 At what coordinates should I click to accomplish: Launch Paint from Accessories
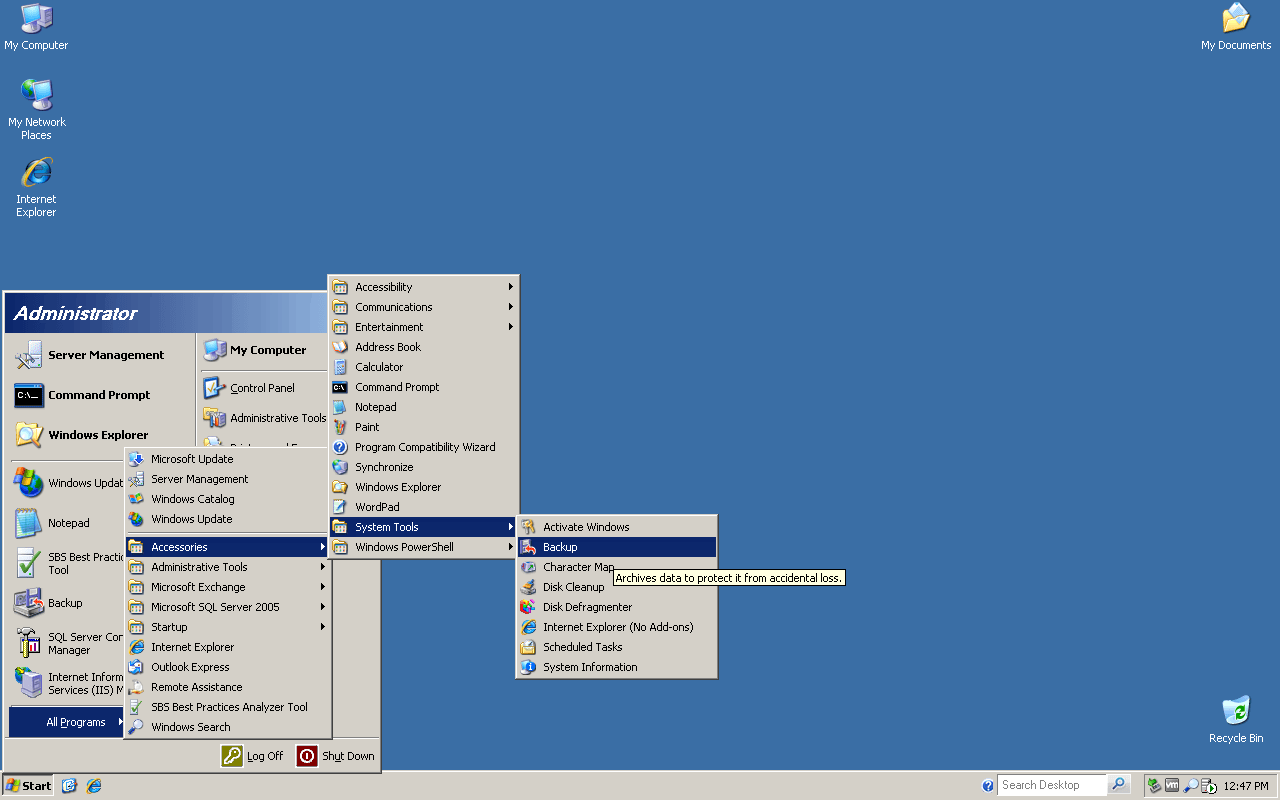tap(423, 427)
